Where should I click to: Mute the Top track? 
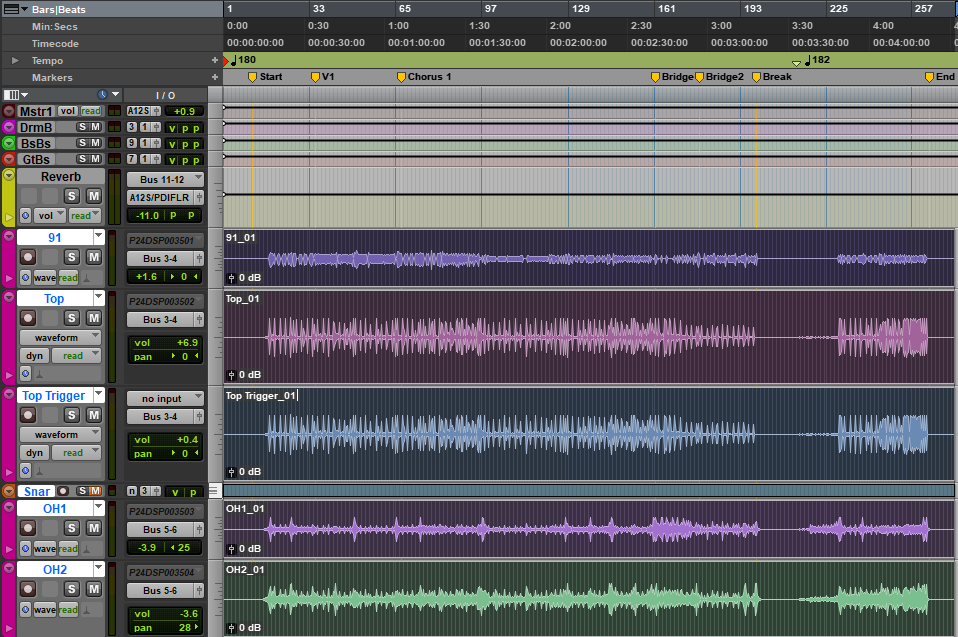(x=93, y=318)
